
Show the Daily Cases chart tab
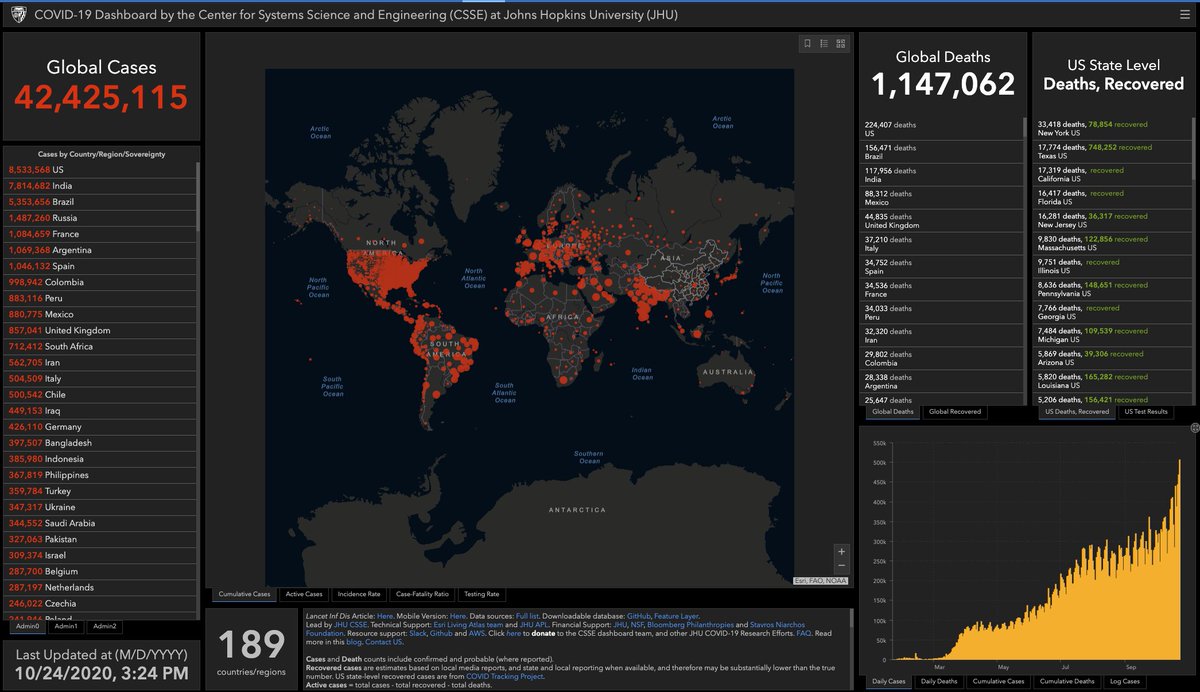887,681
